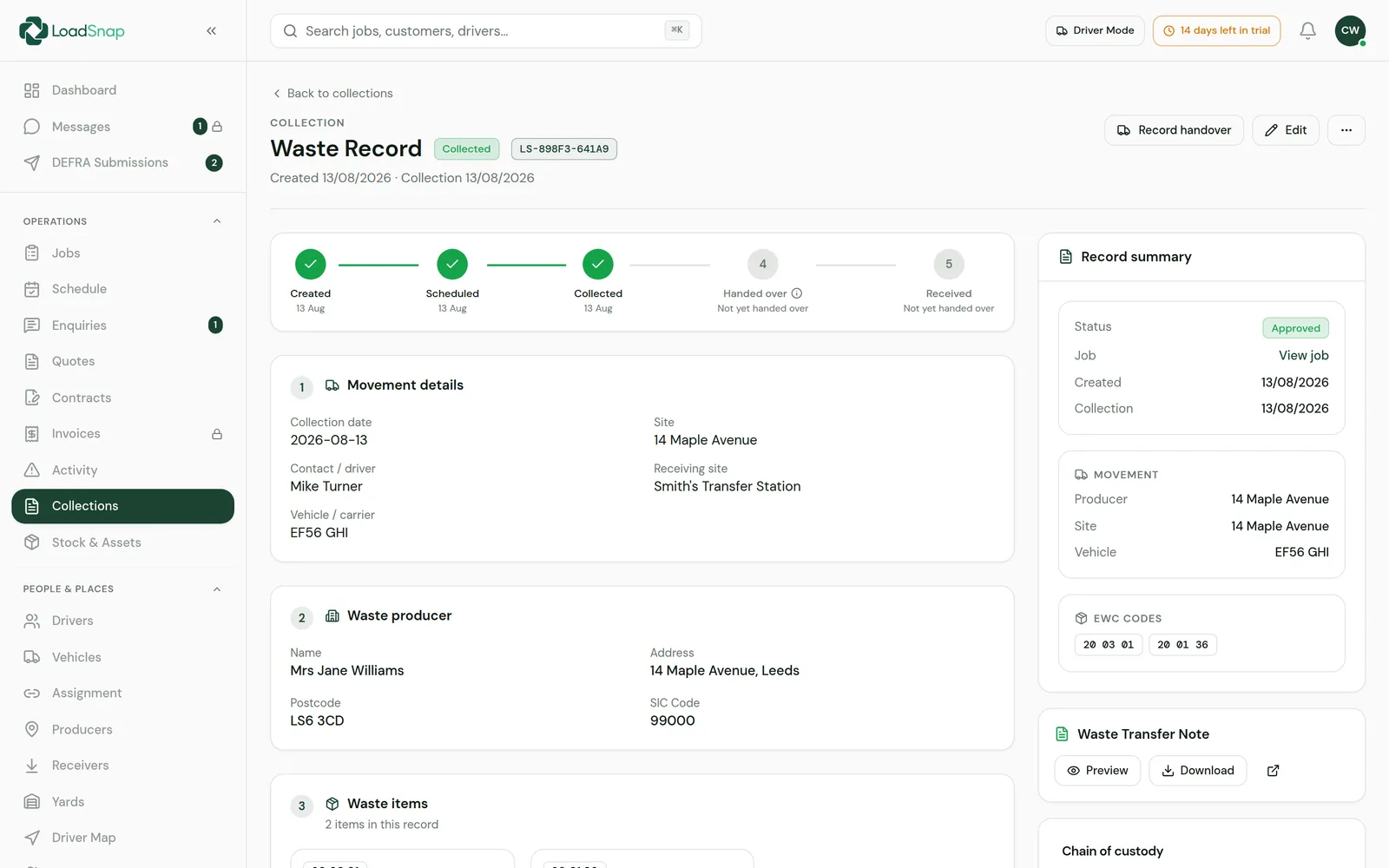This screenshot has height=868, width=1389.
Task: Click View job link
Action: [x=1303, y=355]
